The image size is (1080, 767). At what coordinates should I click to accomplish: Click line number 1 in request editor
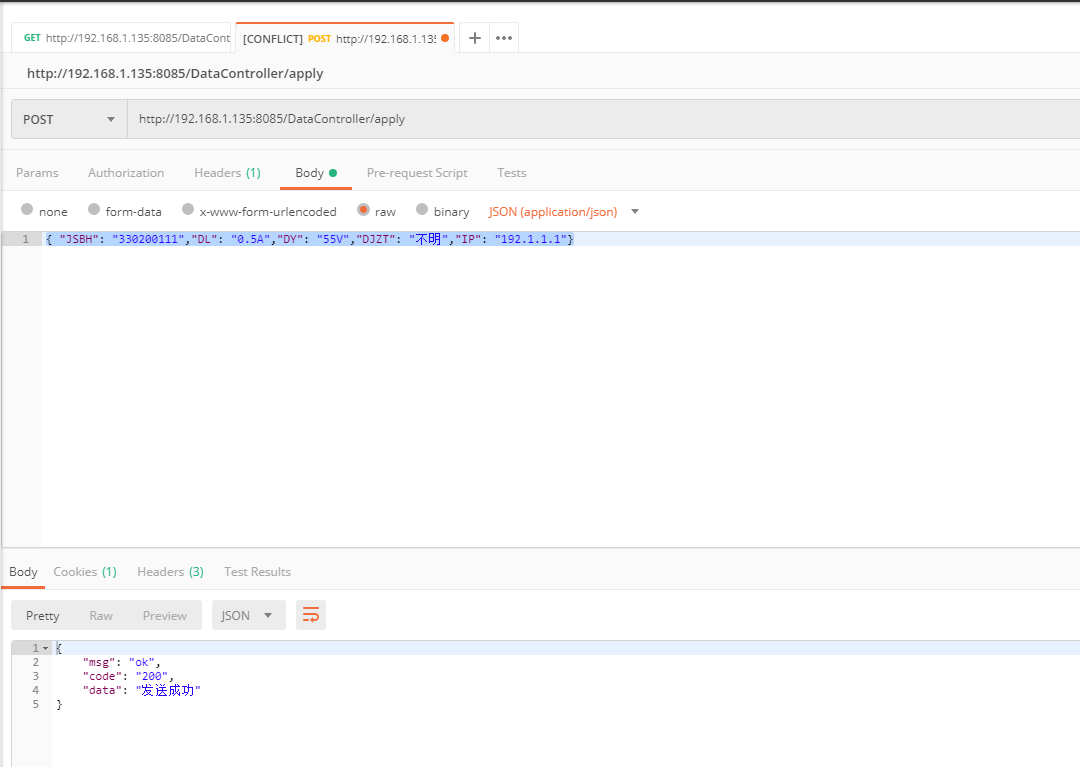pyautogui.click(x=25, y=239)
